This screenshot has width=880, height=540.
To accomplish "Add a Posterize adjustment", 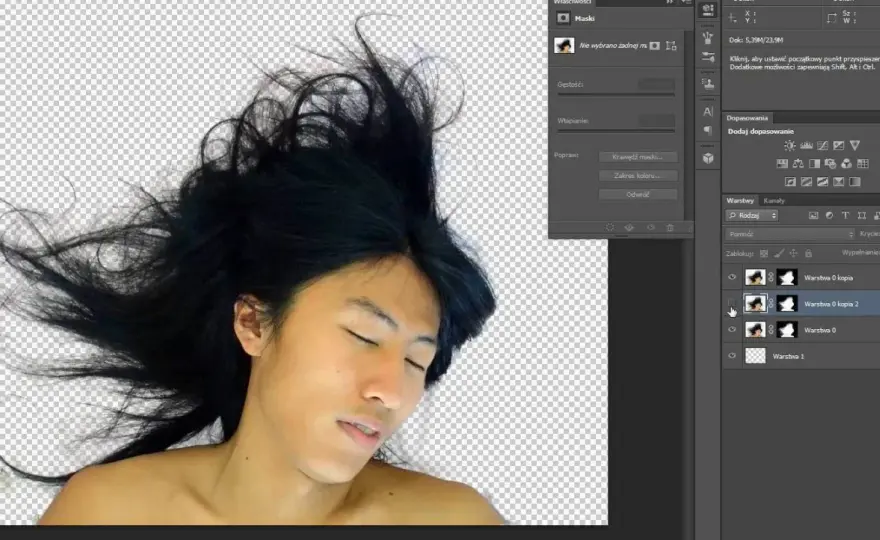I will 806,182.
